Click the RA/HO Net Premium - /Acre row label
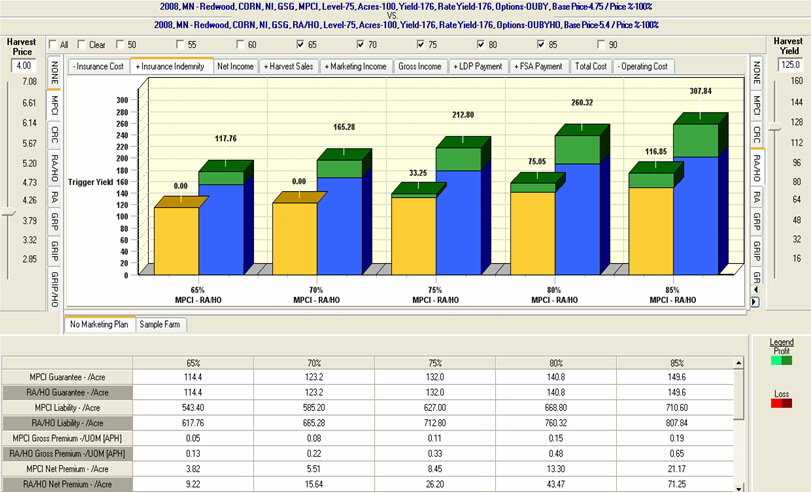 pyautogui.click(x=68, y=484)
